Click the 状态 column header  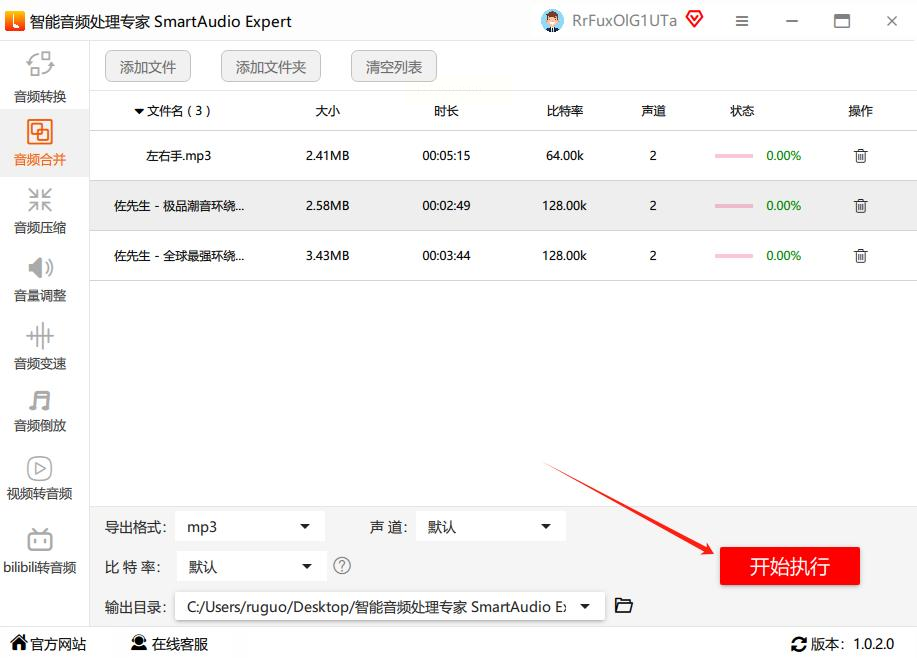tap(742, 111)
